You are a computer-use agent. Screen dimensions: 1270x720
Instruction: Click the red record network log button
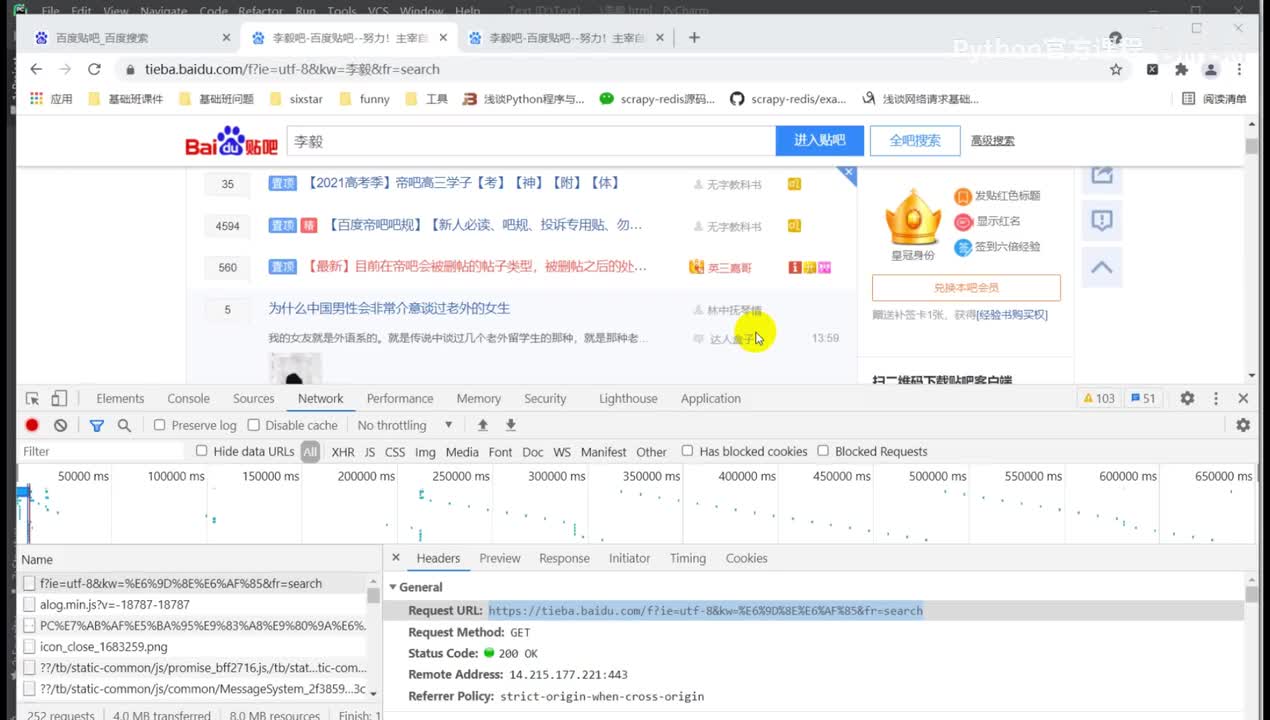coord(32,425)
